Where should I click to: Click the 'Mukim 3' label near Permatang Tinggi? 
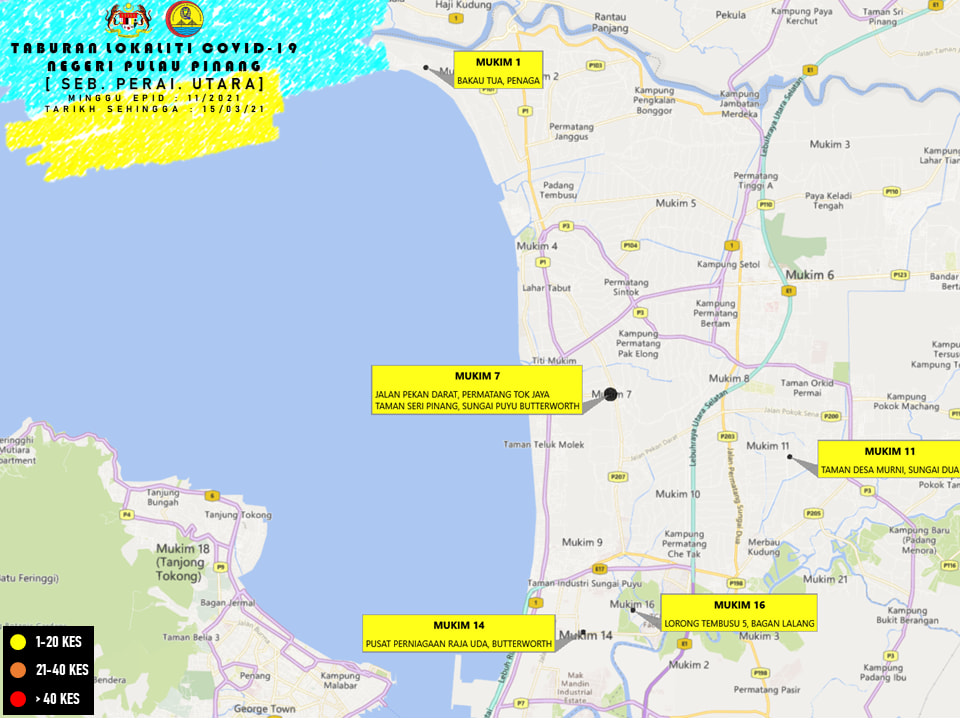coord(830,144)
